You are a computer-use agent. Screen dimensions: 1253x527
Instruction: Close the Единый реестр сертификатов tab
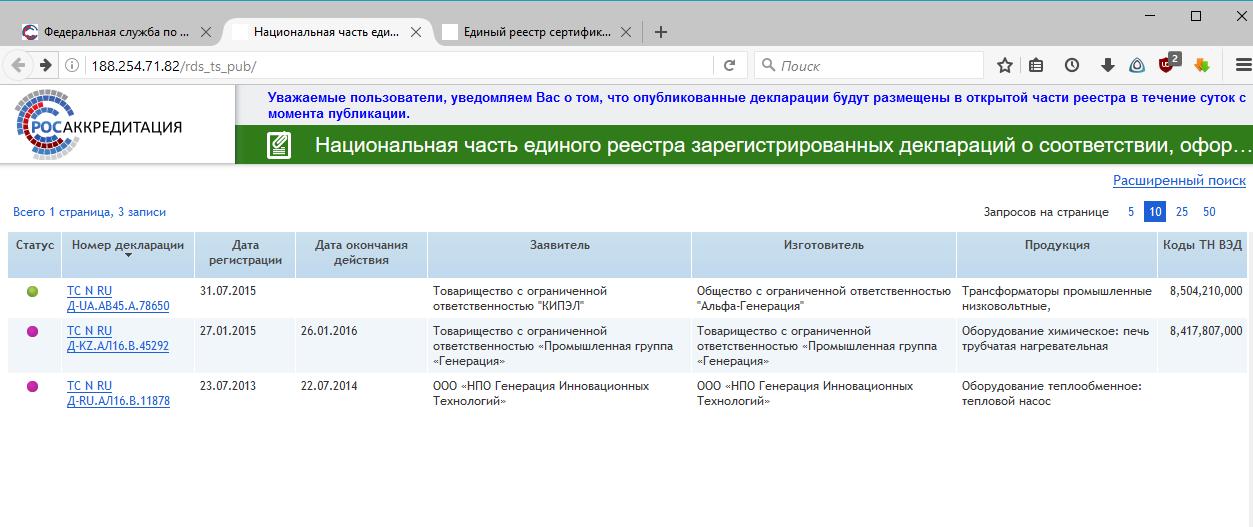tap(627, 32)
